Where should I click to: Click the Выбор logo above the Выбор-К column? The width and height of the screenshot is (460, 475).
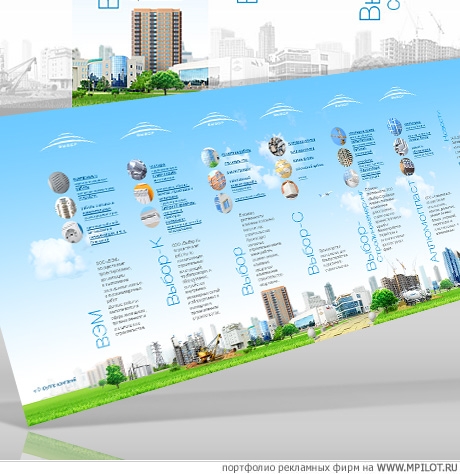click(146, 130)
